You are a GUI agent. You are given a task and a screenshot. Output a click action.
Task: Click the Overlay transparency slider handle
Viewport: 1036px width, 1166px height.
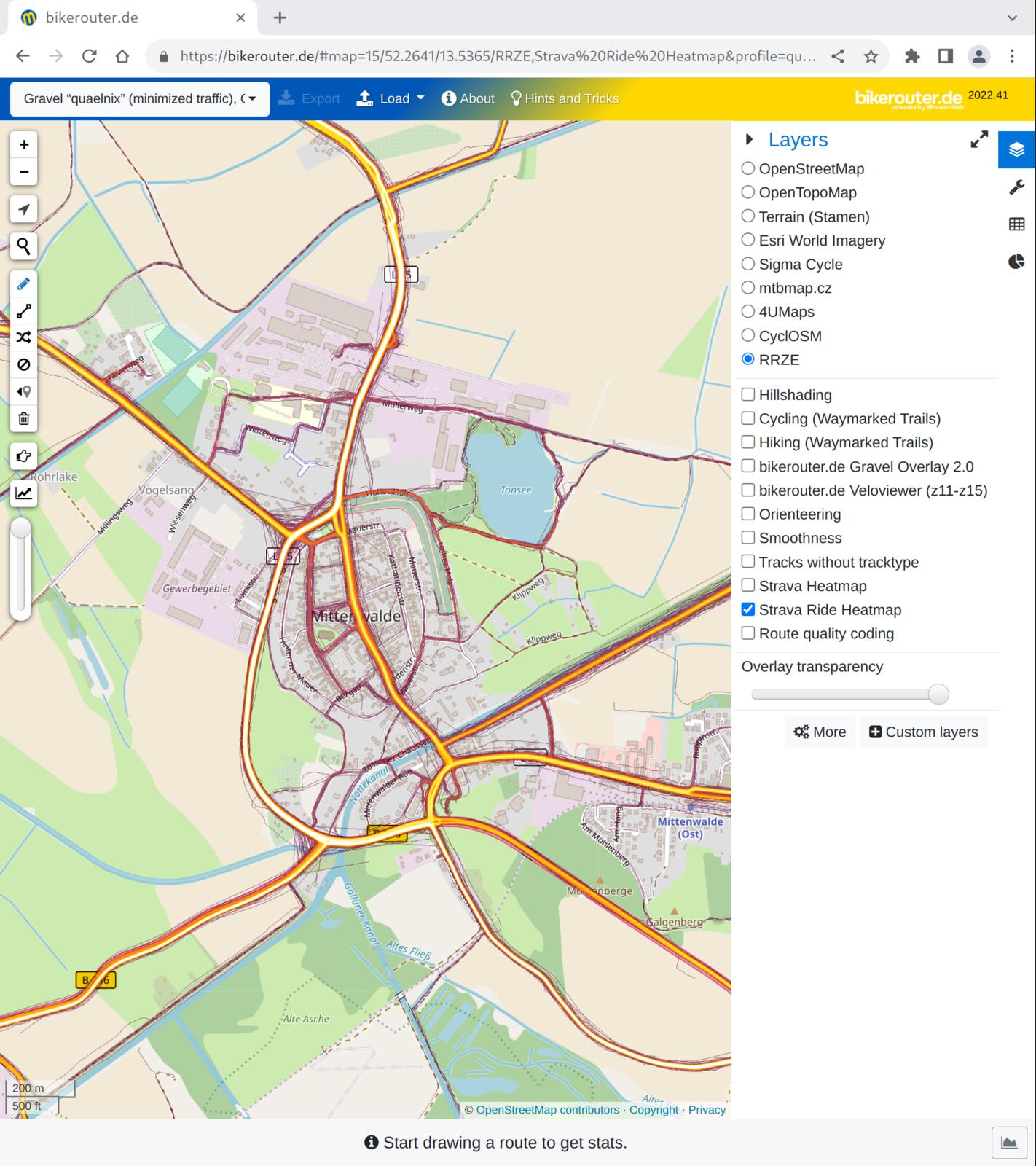[x=938, y=694]
